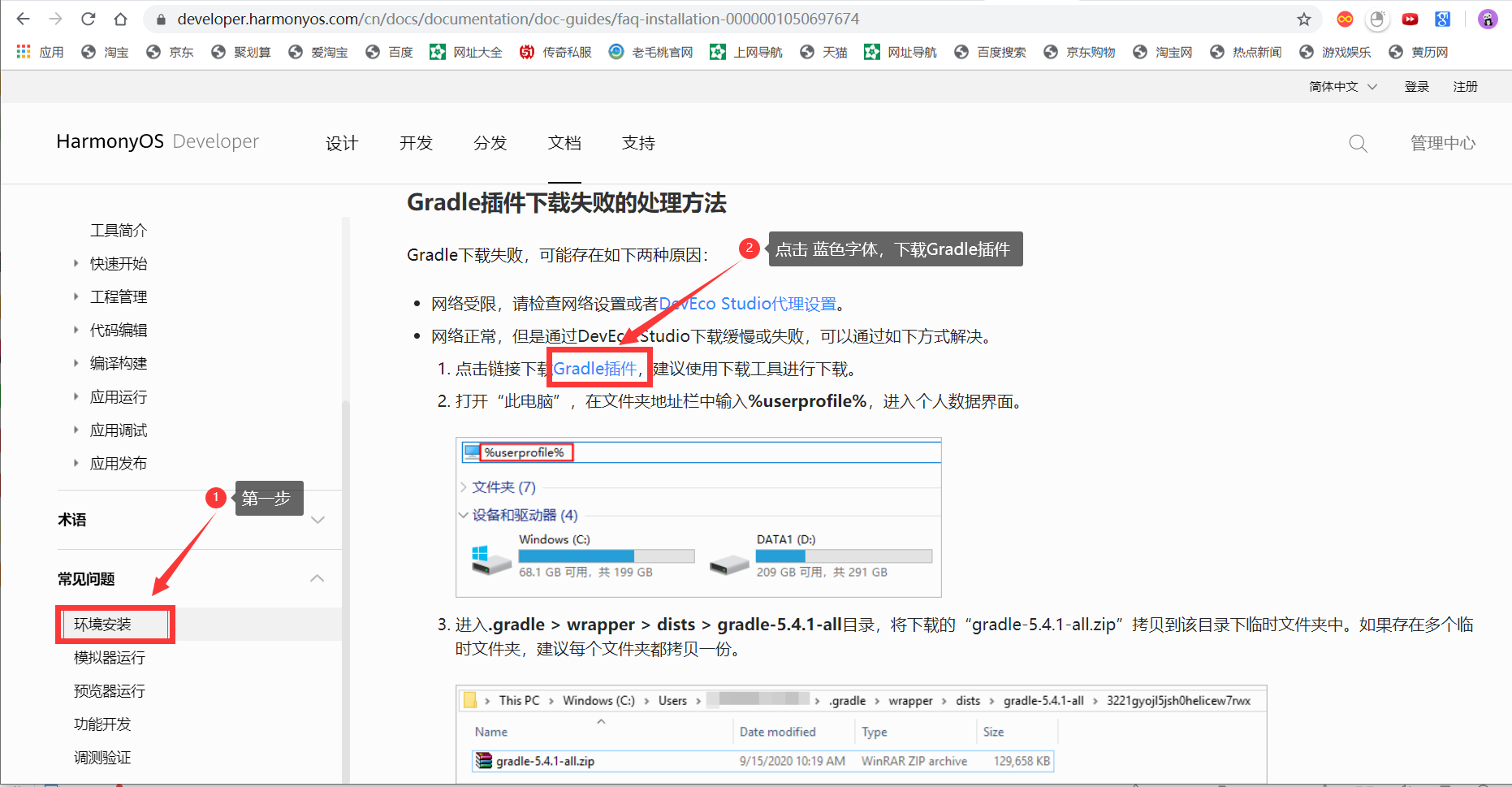
Task: Open the 淘宝 bookmark
Action: click(x=105, y=52)
